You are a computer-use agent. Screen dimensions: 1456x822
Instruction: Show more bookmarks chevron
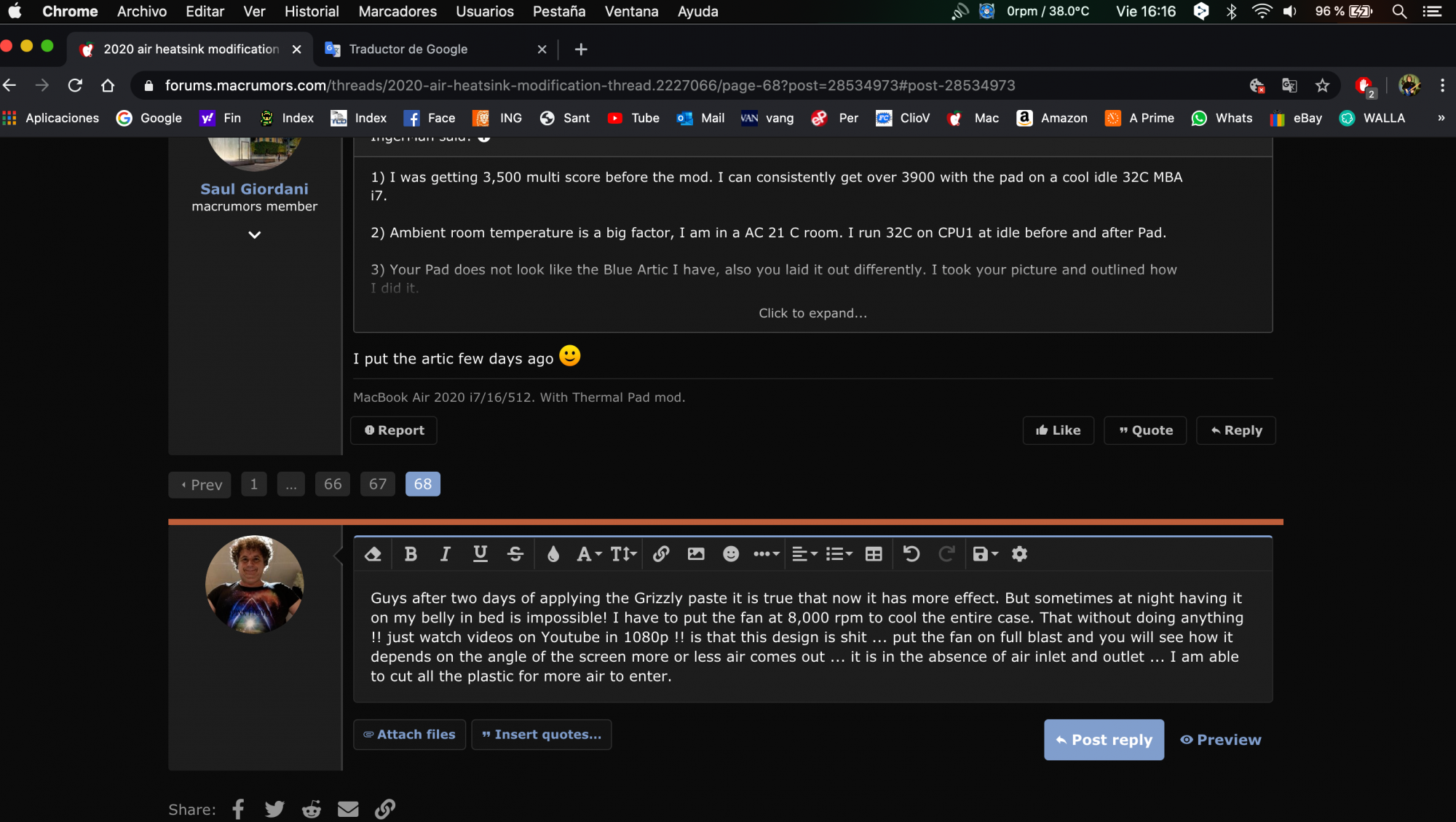1441,118
